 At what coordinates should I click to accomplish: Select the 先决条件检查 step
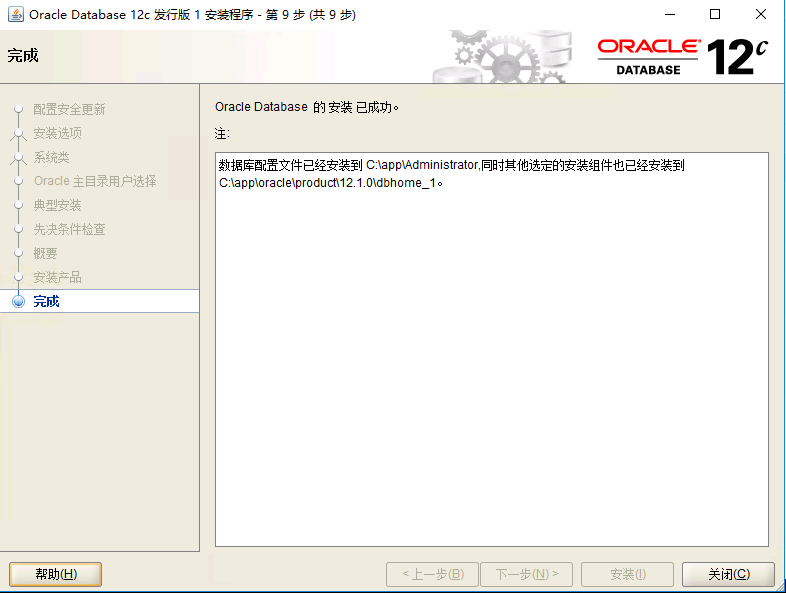[x=69, y=229]
